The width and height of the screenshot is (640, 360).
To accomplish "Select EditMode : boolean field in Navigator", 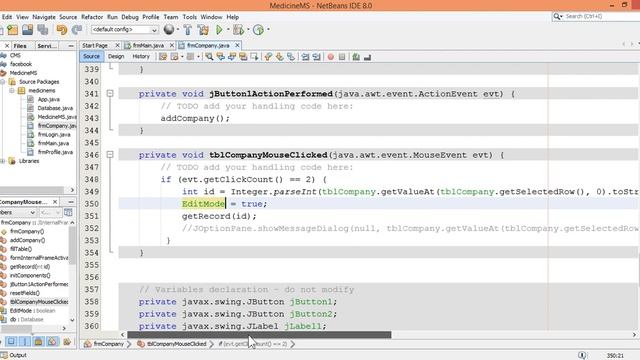I will [x=33, y=311].
